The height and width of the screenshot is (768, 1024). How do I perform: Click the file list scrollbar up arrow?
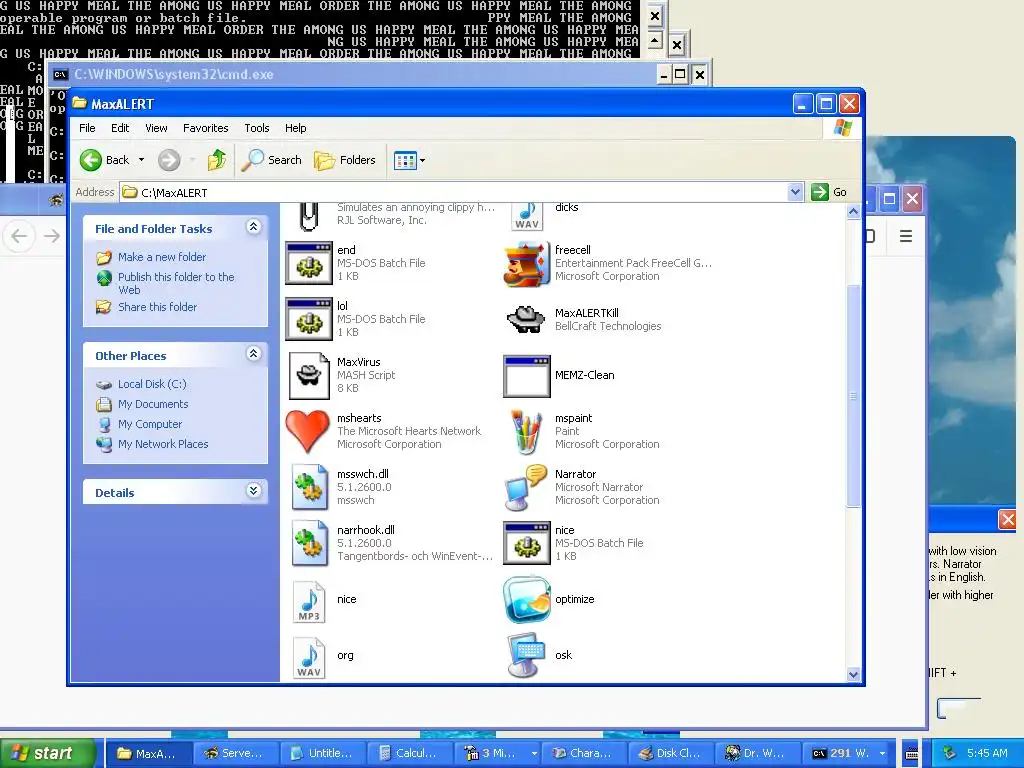[x=853, y=212]
